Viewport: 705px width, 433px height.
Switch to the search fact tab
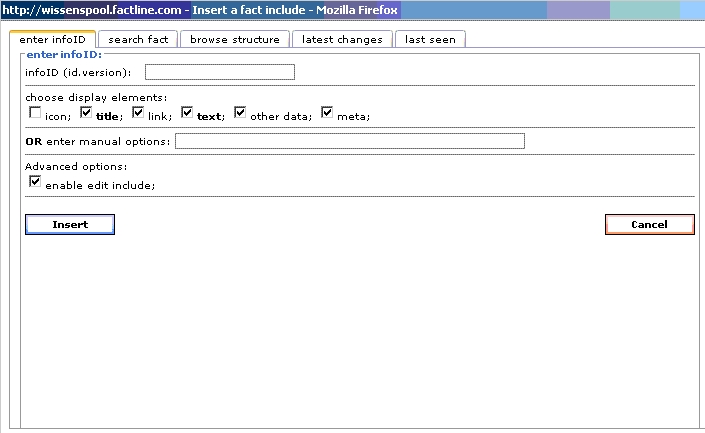(139, 39)
